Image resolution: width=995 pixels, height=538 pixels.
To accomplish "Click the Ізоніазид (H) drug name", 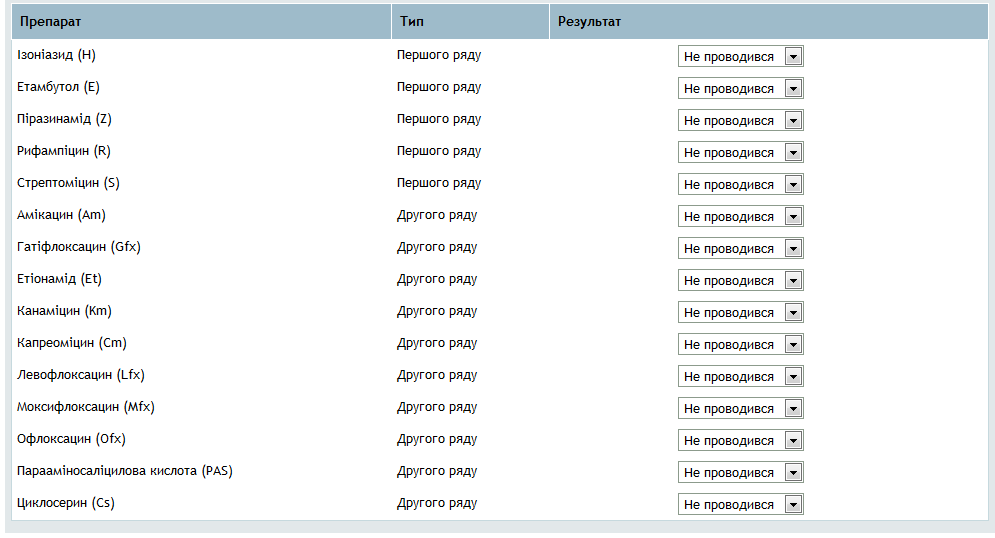I will [x=56, y=55].
